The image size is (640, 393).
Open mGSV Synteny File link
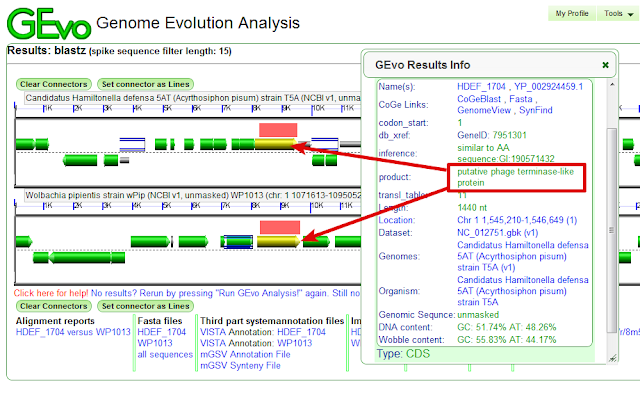[240, 366]
